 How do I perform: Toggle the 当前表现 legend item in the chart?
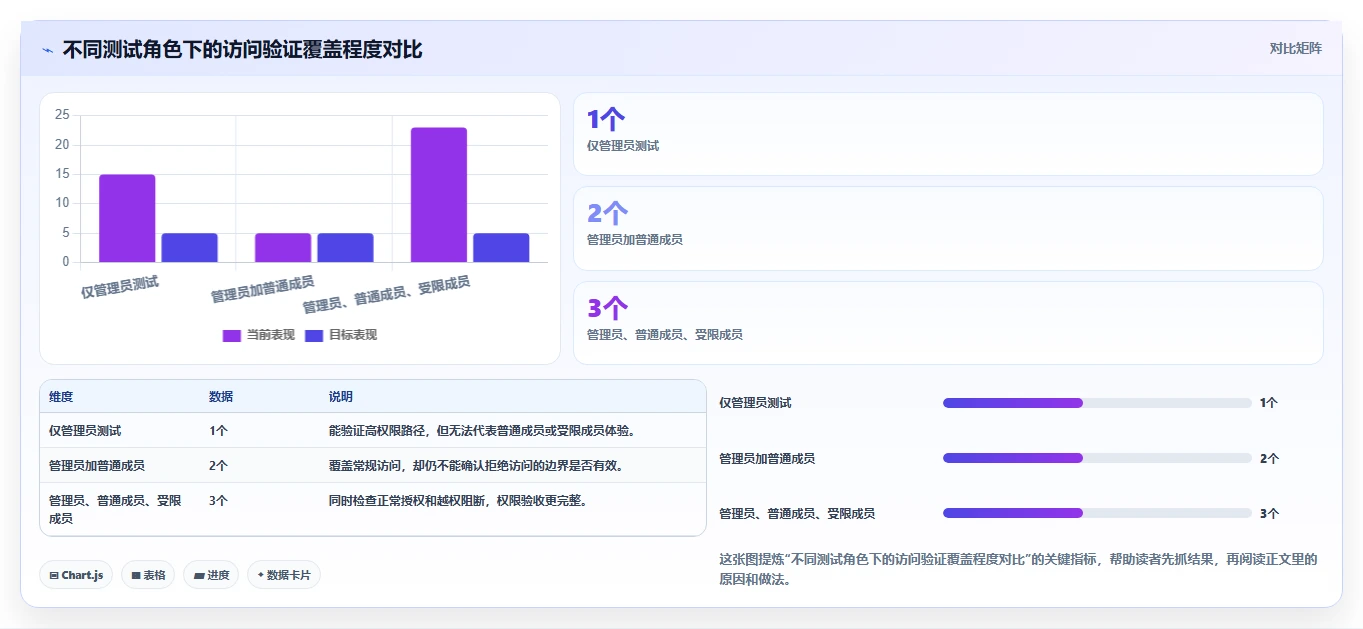[x=259, y=335]
